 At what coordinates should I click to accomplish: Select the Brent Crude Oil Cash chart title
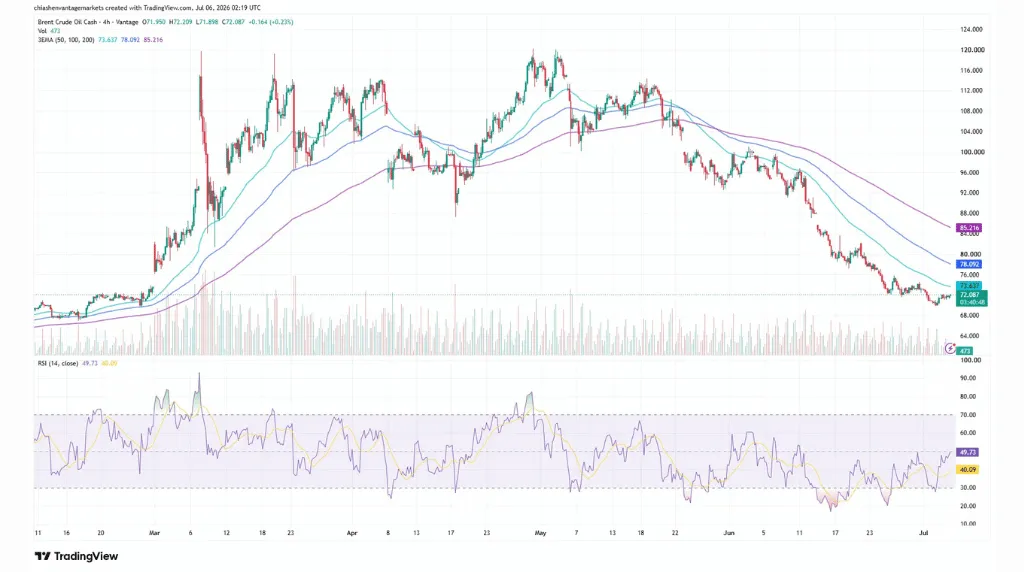tap(88, 22)
